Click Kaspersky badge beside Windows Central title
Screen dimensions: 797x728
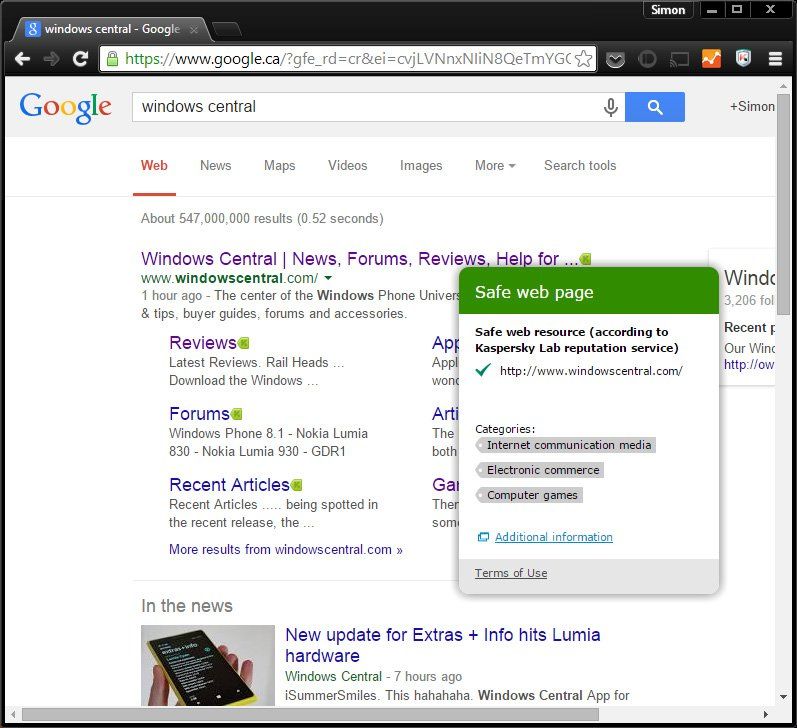(x=585, y=259)
